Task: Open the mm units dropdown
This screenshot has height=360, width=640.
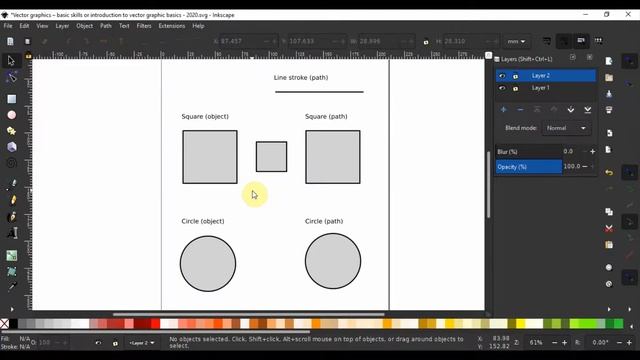Action: click(516, 41)
